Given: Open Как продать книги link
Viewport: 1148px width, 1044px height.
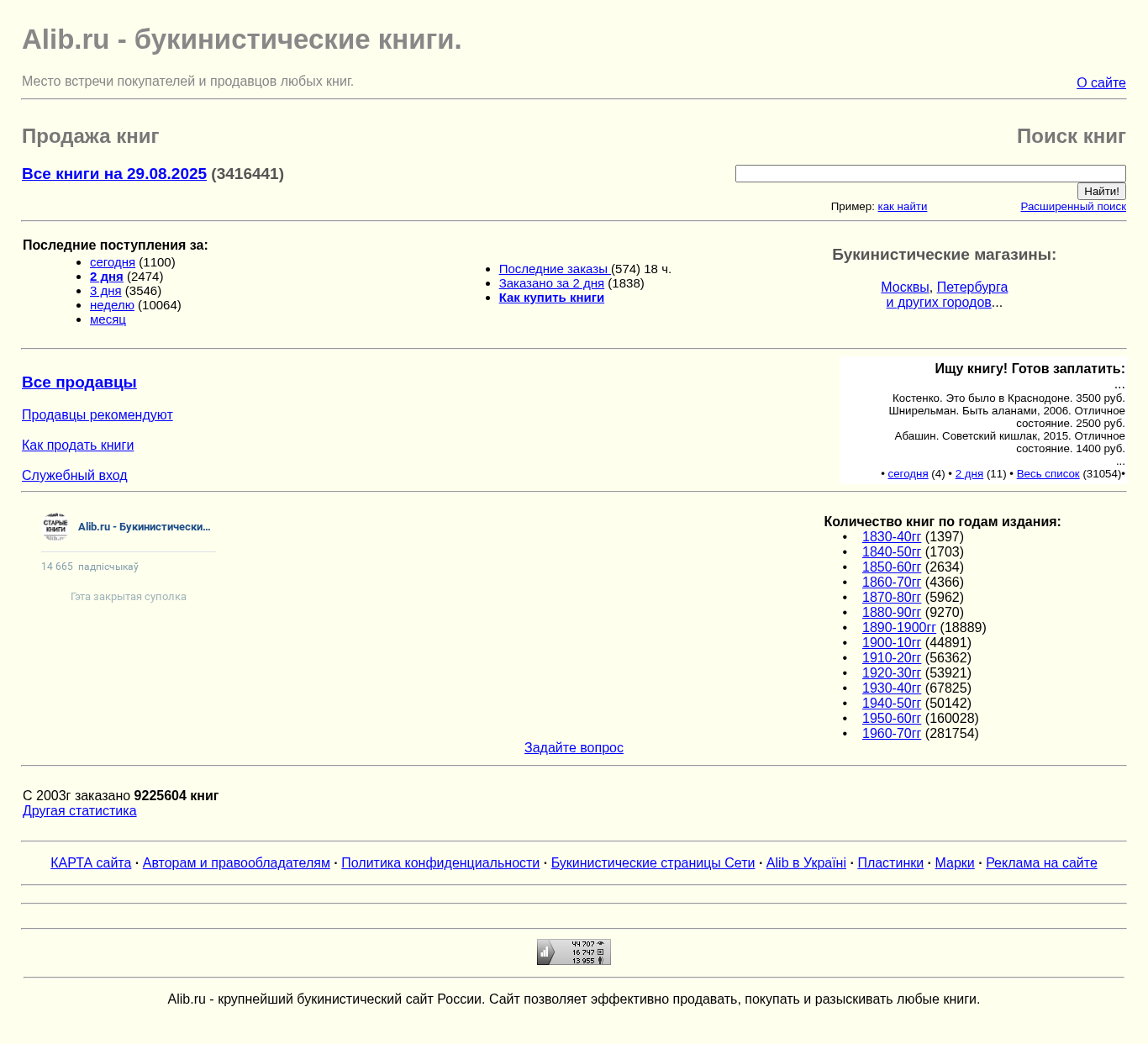Looking at the screenshot, I should [78, 446].
